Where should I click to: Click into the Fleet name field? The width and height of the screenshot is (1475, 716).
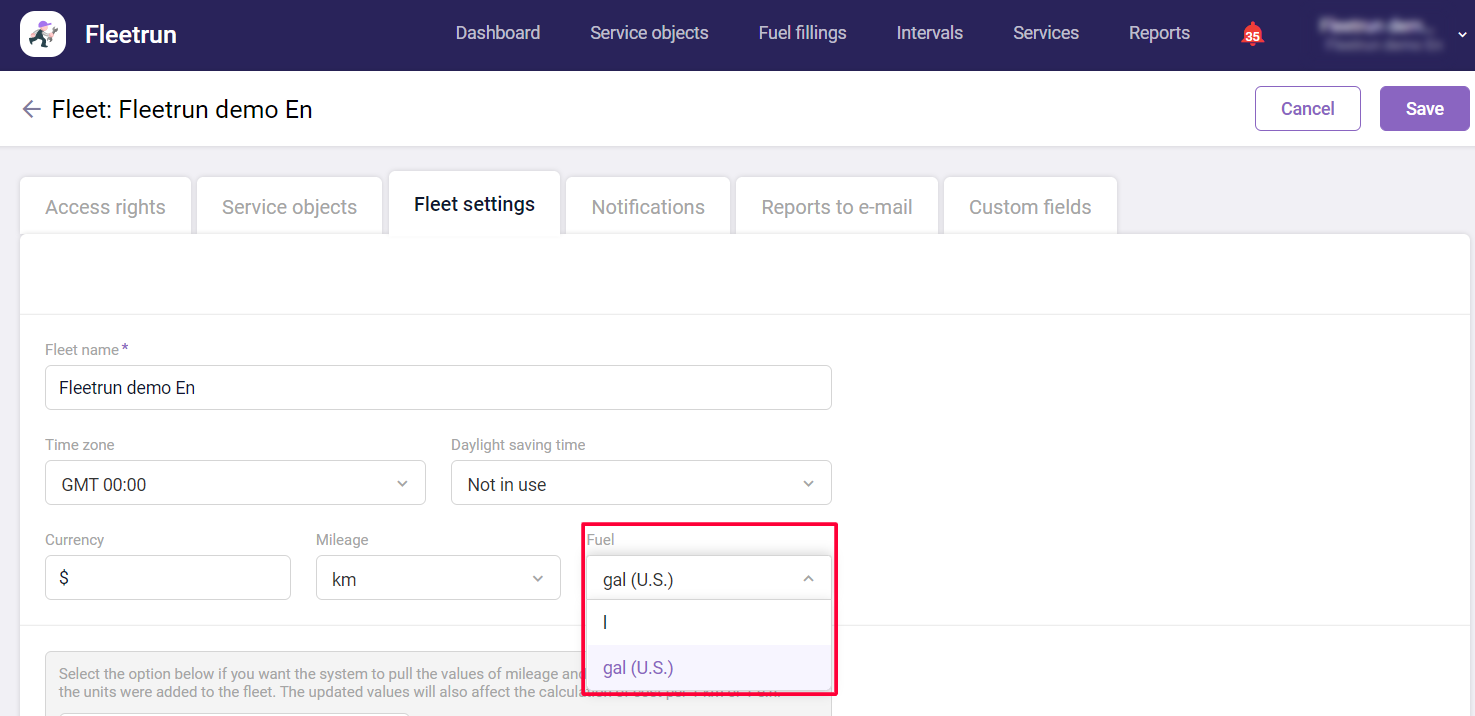(x=438, y=388)
